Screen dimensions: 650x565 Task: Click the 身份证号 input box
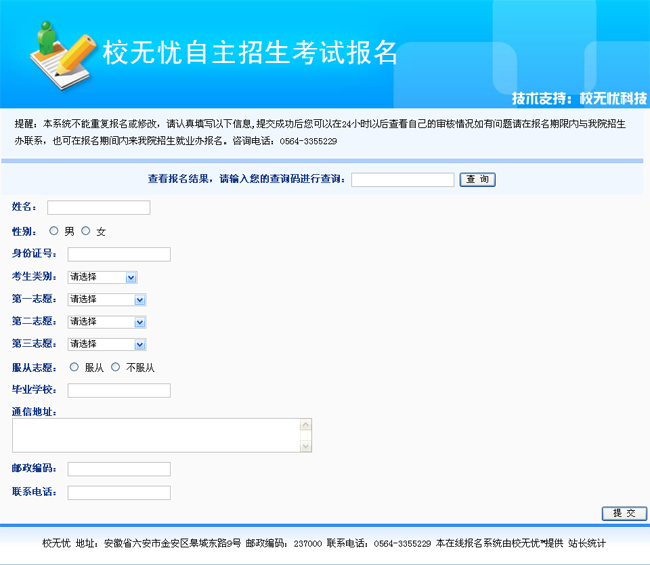pos(119,255)
